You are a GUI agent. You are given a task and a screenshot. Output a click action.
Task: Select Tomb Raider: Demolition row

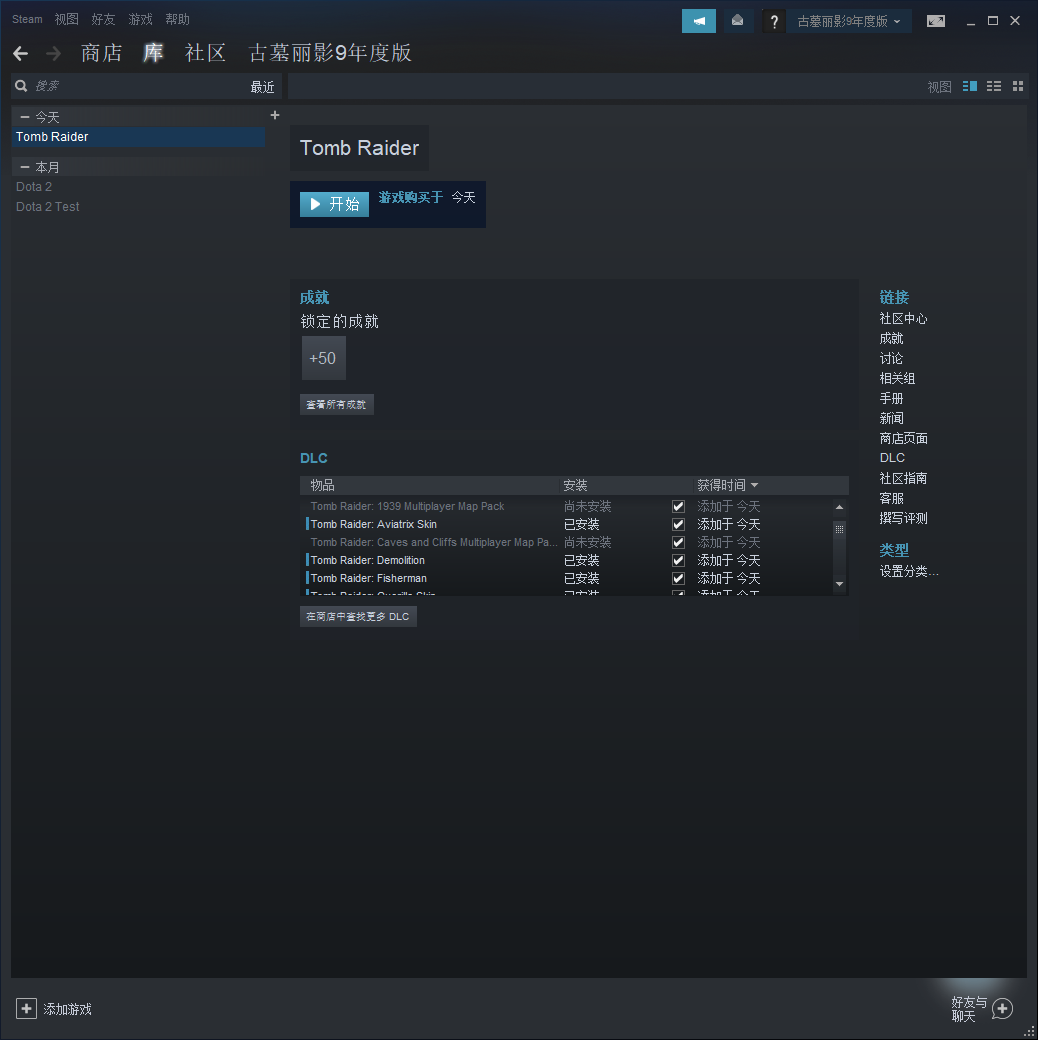pyautogui.click(x=568, y=560)
